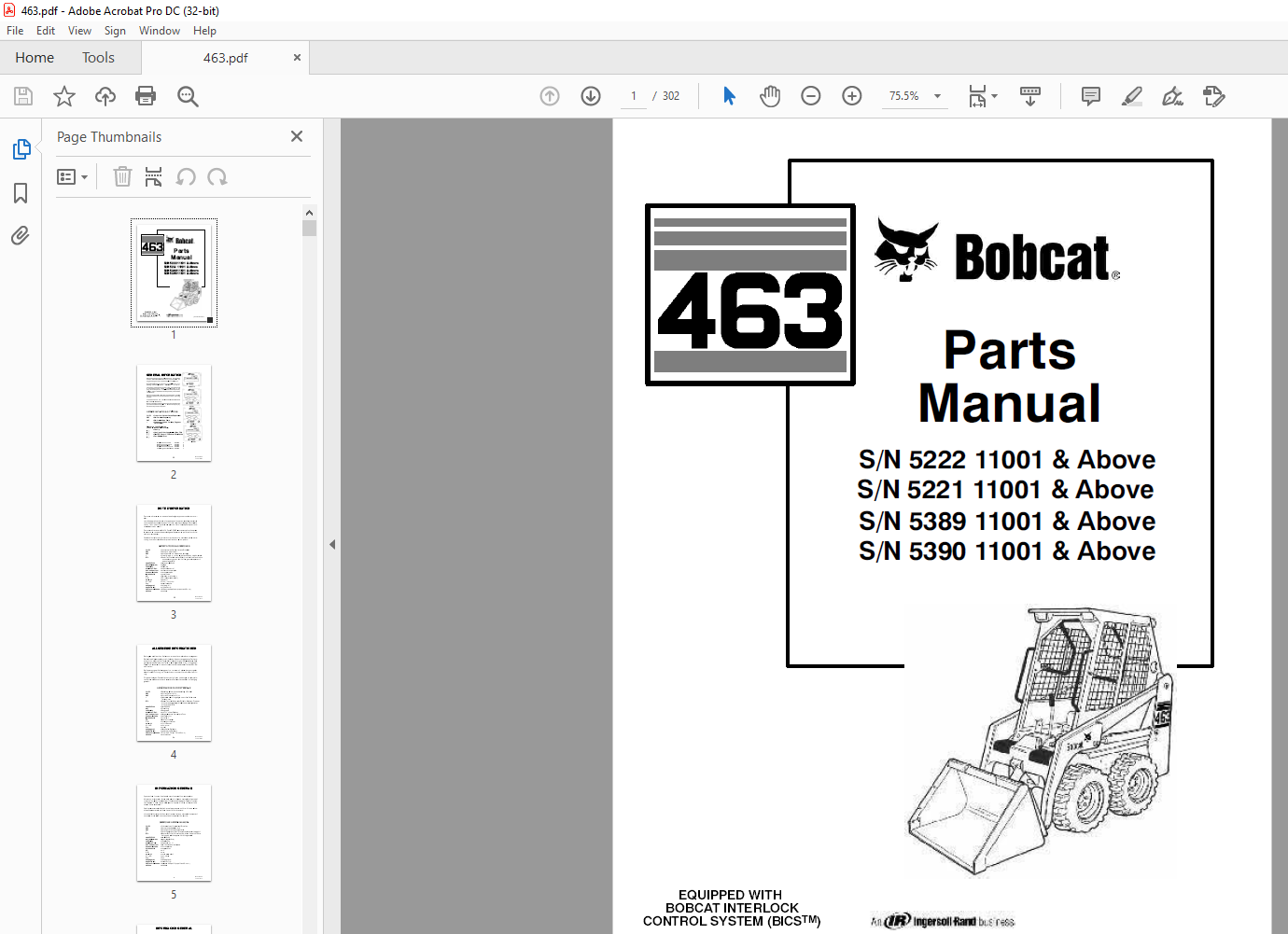Switch to the Tools tab
Screen dimensions: 1288x934
(x=98, y=58)
